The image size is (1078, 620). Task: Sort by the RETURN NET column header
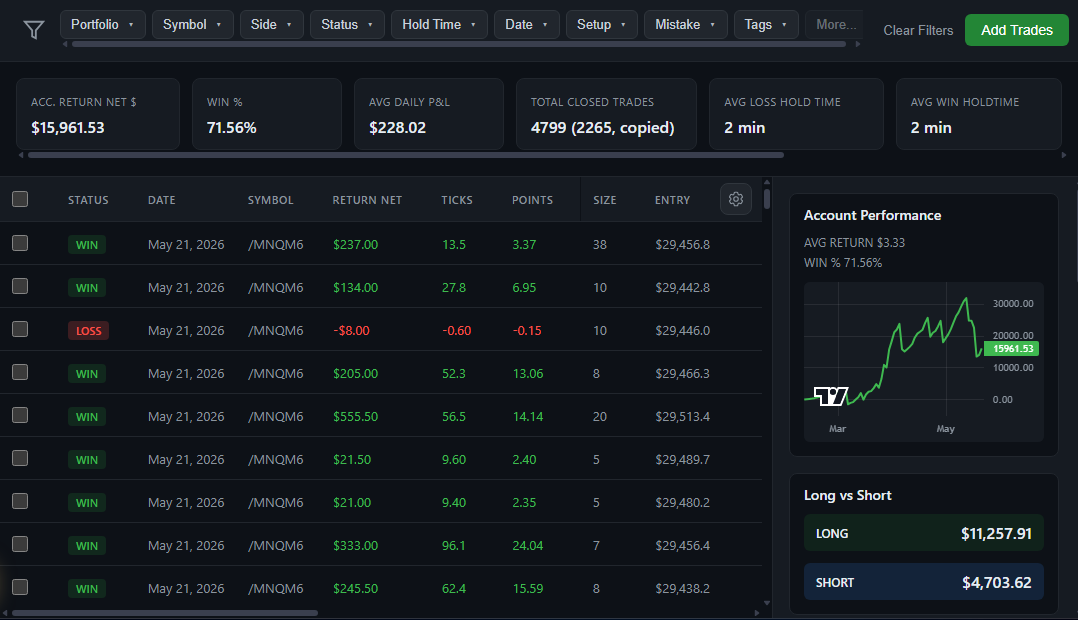click(367, 200)
